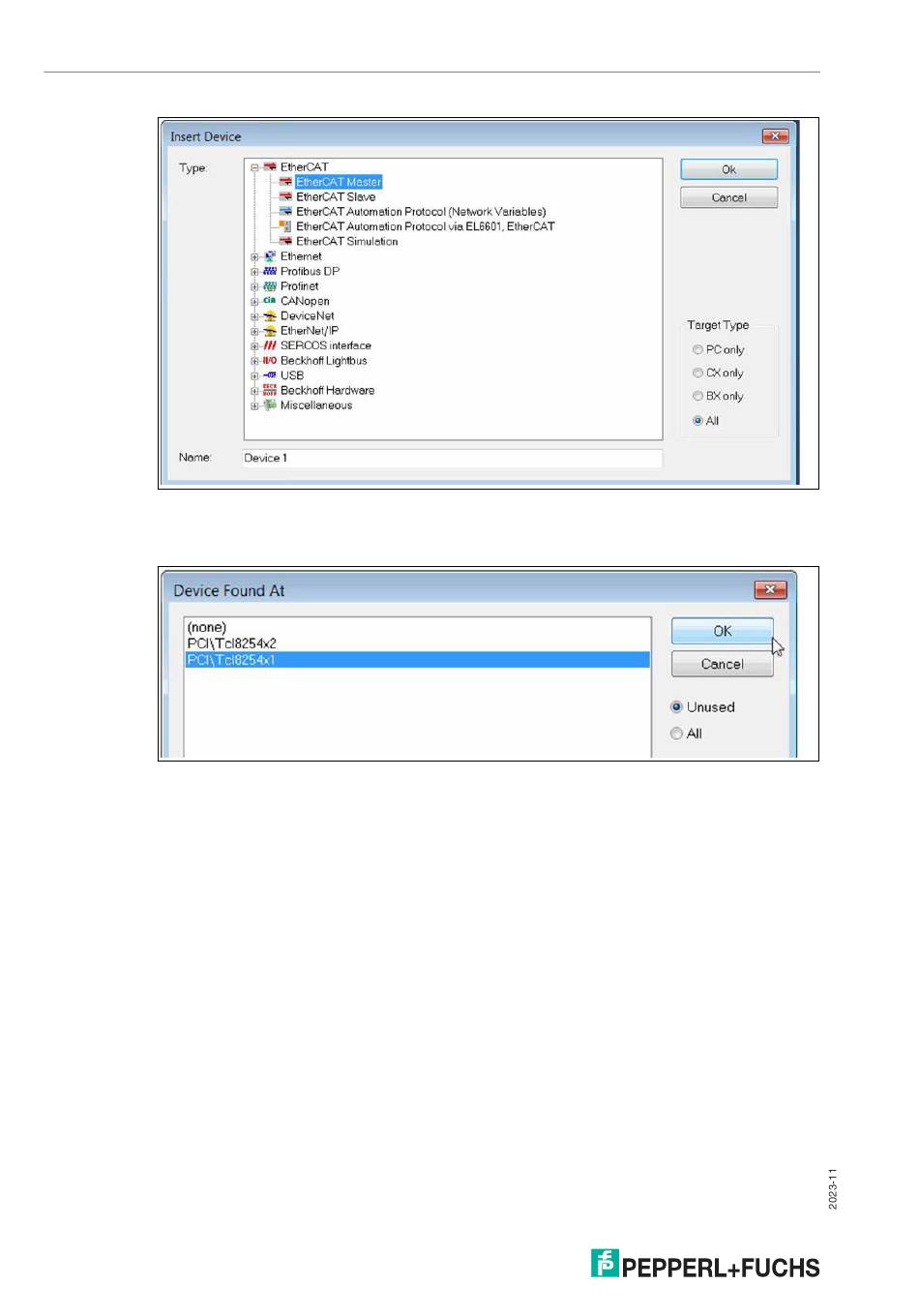Close the Insert Device dialog
The height and width of the screenshot is (1316, 919).
(775, 136)
